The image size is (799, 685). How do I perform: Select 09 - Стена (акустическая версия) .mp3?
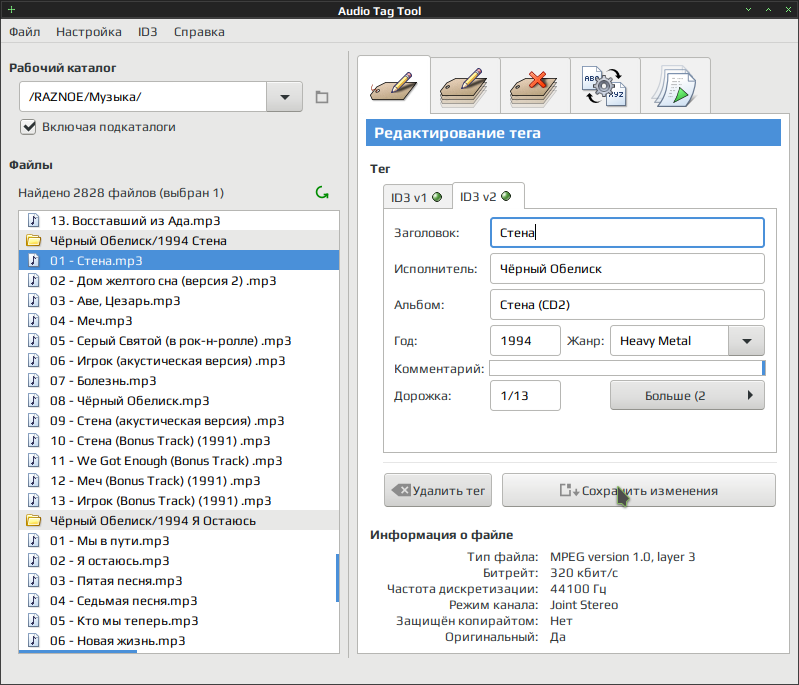pos(179,420)
